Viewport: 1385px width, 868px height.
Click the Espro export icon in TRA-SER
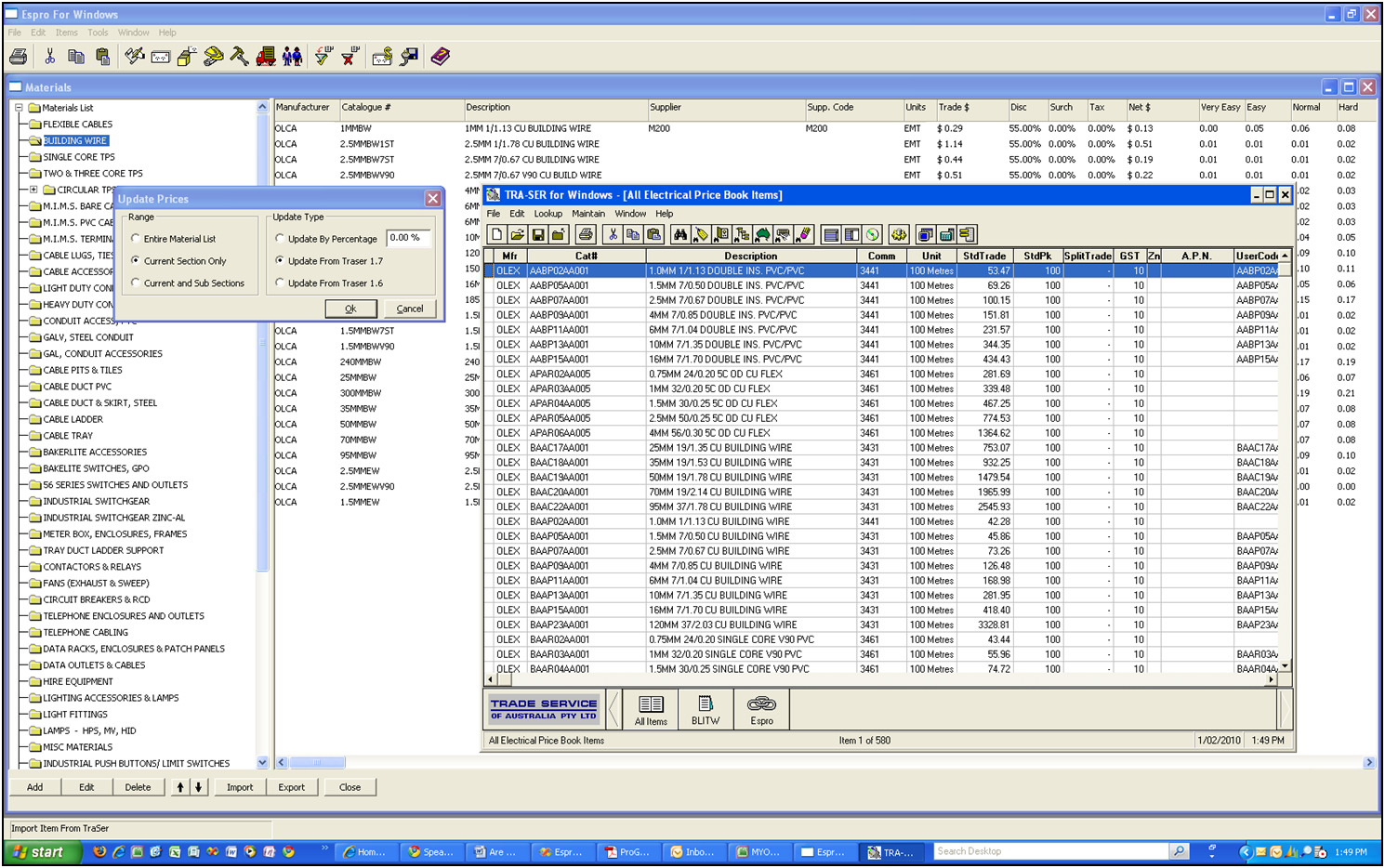(x=761, y=710)
